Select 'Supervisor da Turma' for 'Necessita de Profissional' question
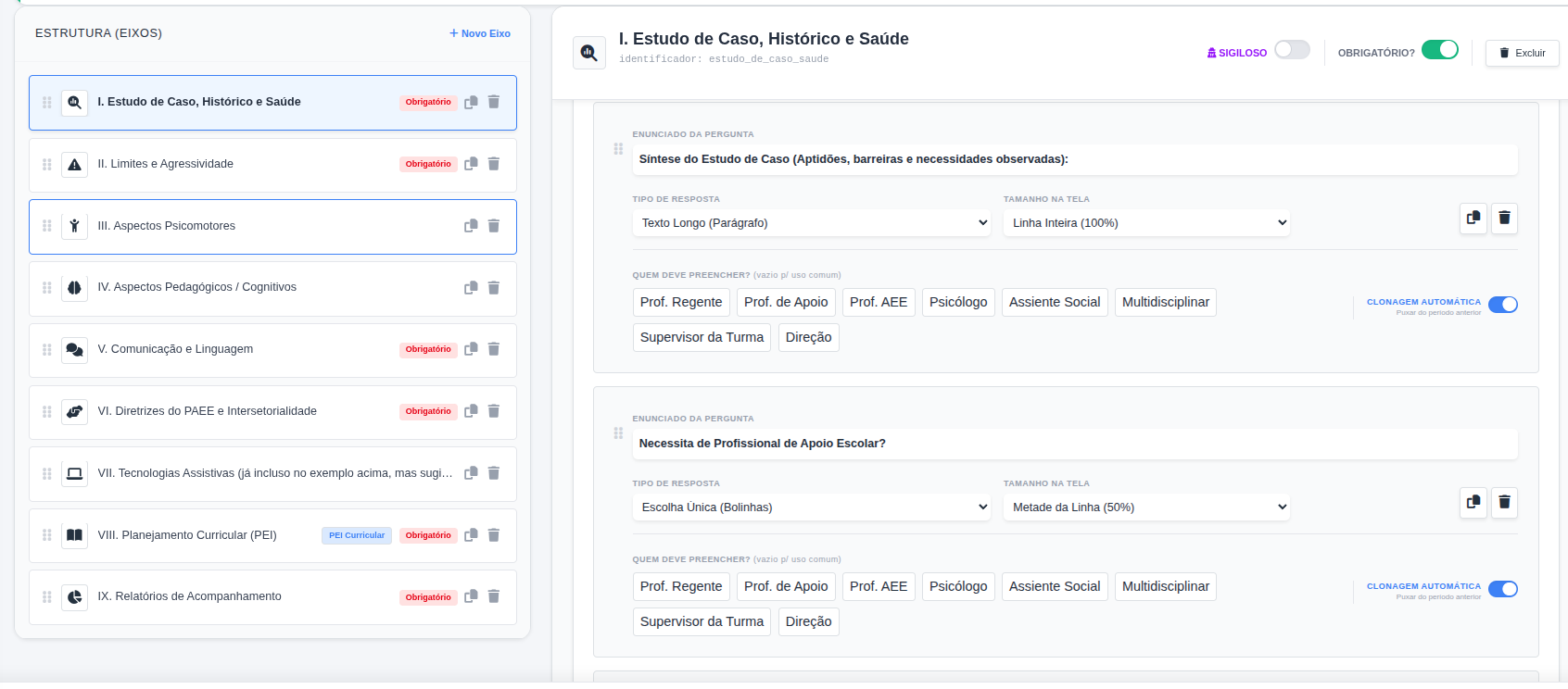 [702, 621]
